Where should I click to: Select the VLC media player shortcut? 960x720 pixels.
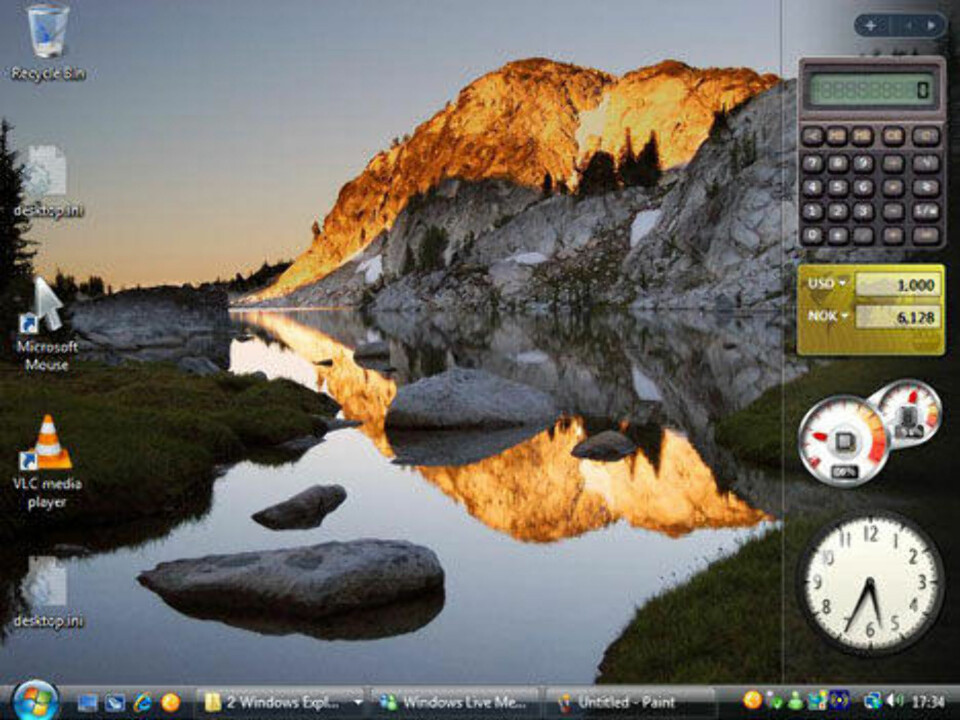click(47, 446)
